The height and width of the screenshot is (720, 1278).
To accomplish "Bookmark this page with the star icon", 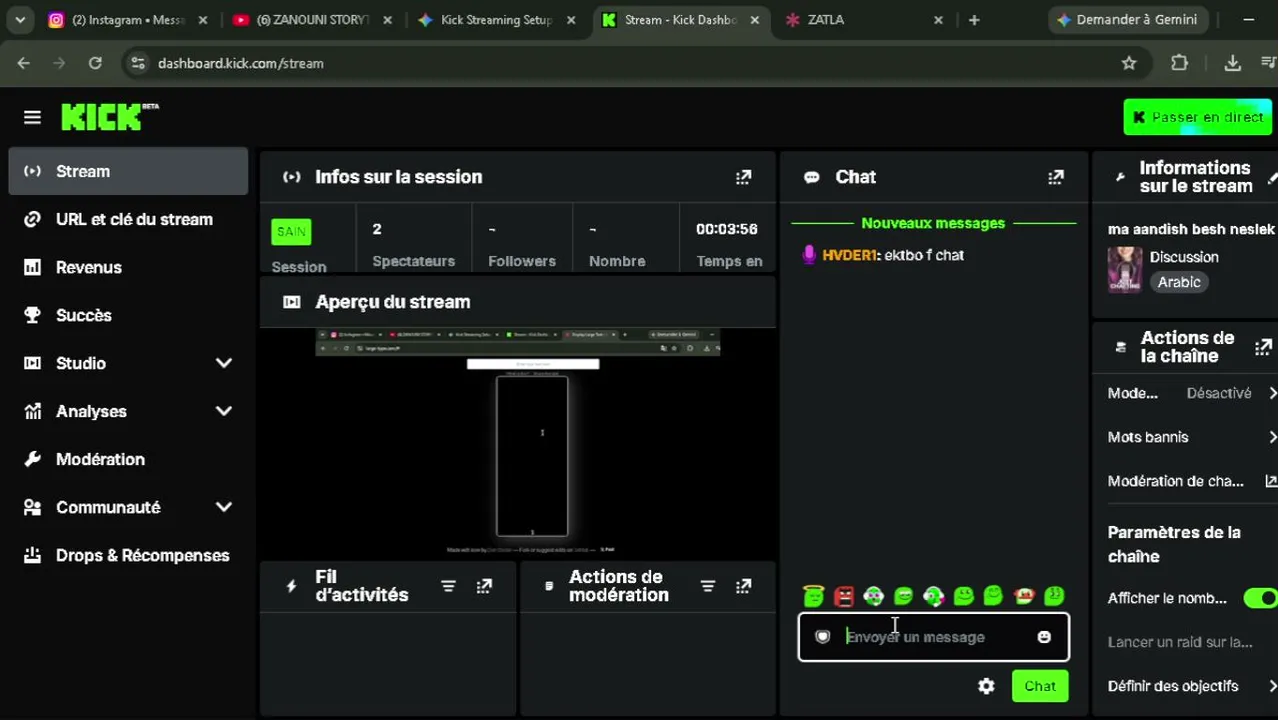I will [x=1129, y=63].
